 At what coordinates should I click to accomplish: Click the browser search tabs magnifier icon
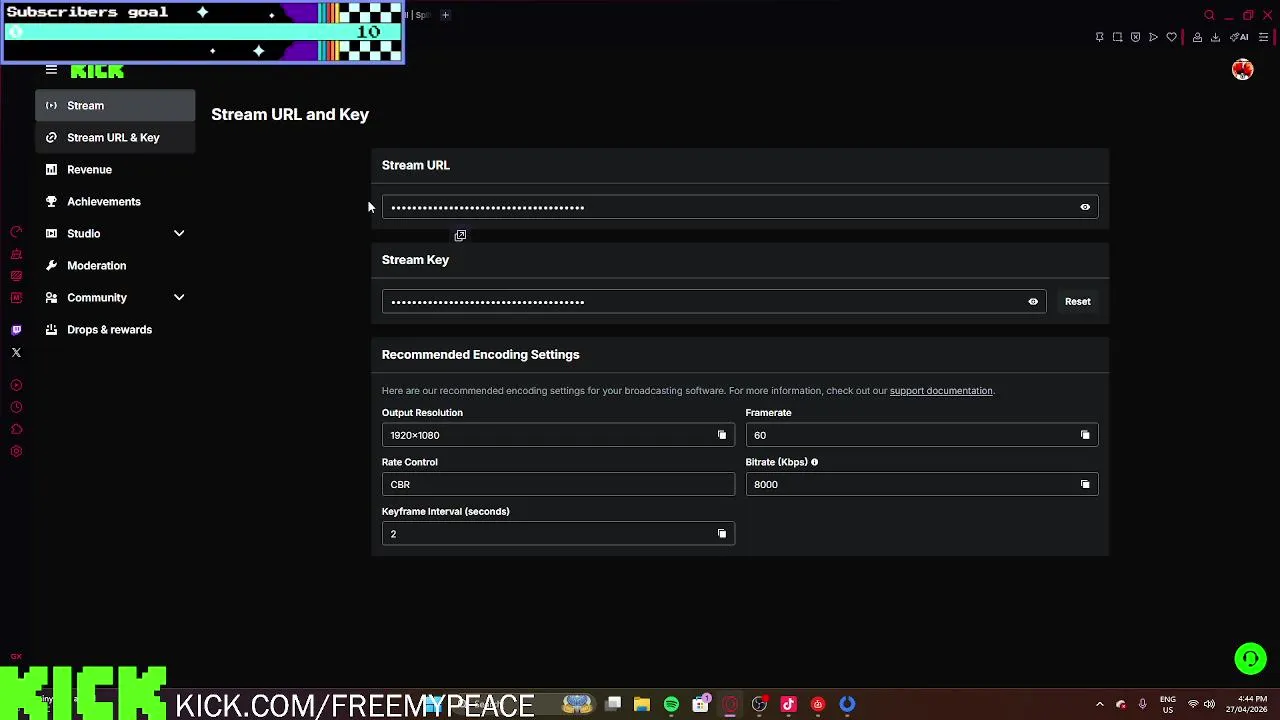[x=1209, y=15]
